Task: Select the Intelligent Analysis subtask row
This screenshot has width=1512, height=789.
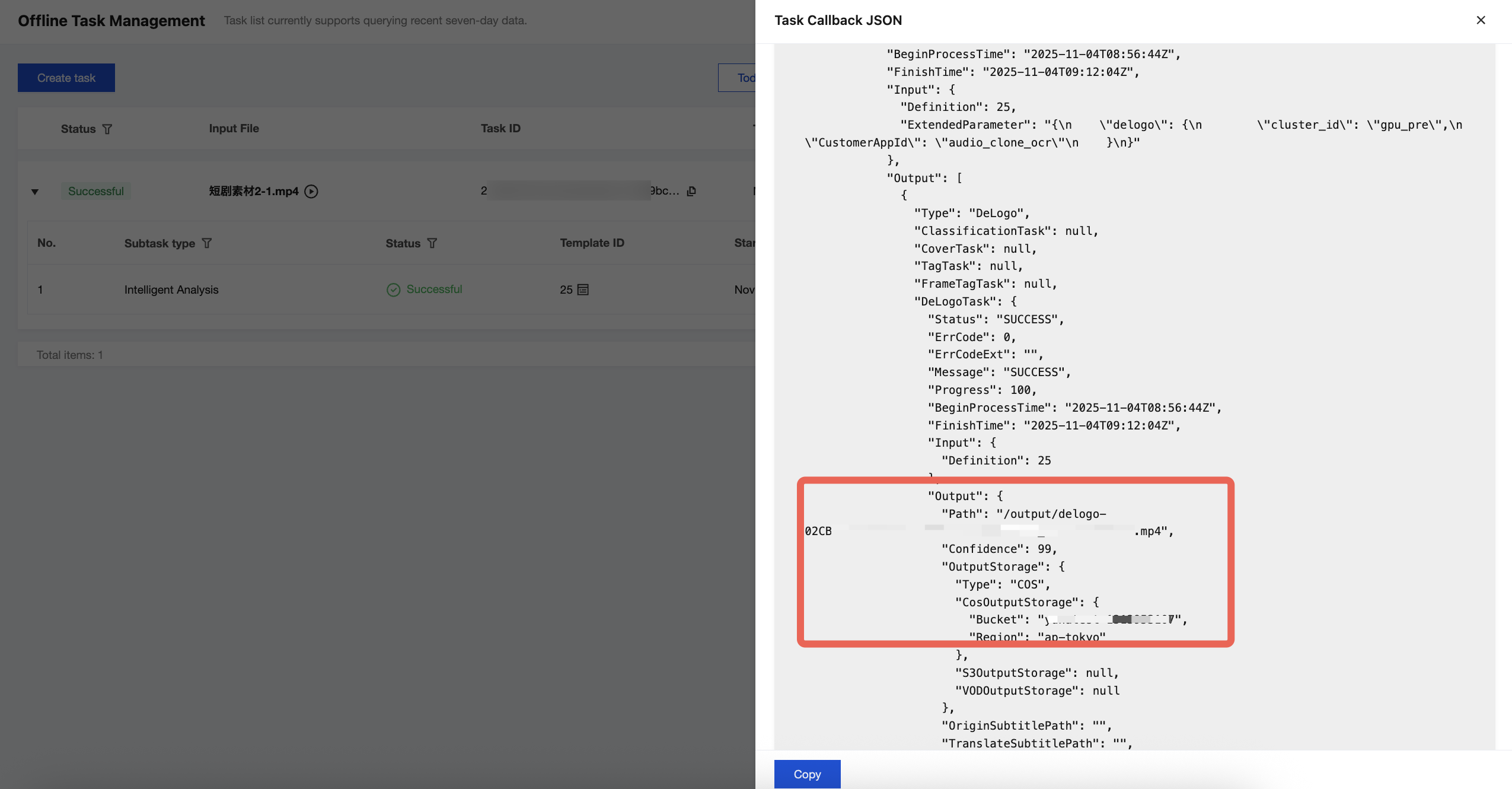Action: click(171, 289)
